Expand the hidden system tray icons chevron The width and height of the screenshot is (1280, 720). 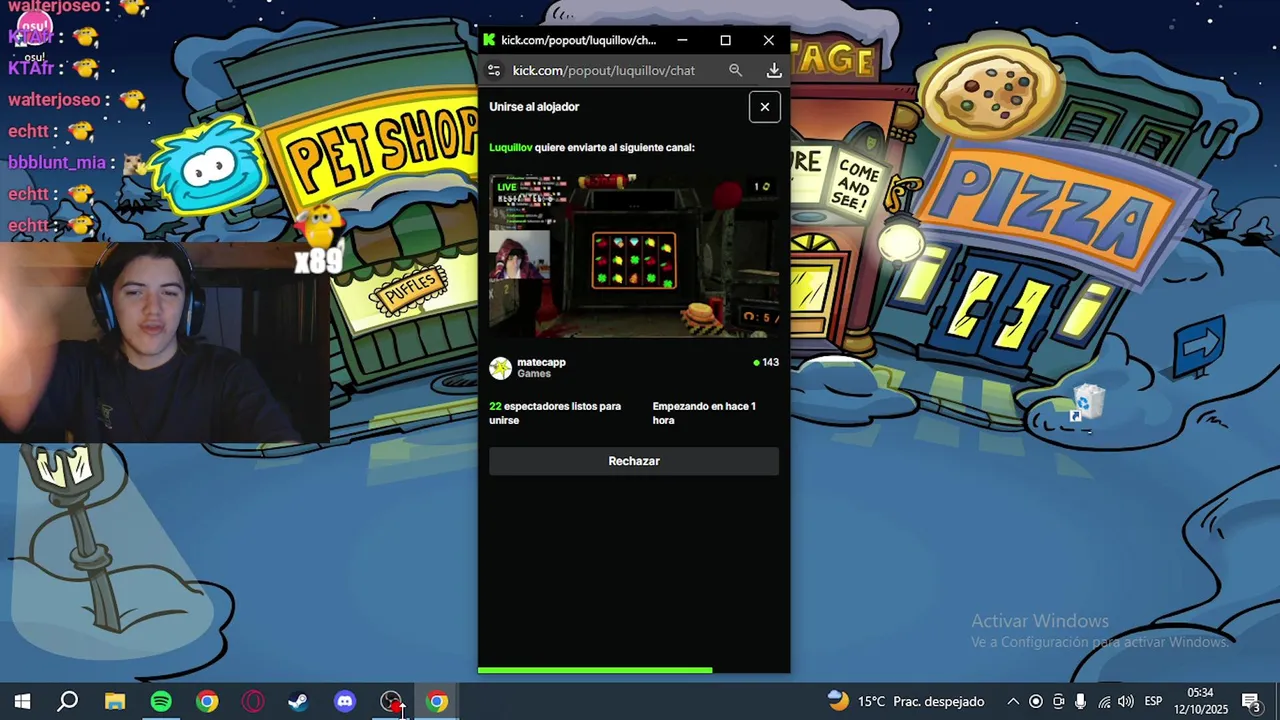(x=1013, y=701)
